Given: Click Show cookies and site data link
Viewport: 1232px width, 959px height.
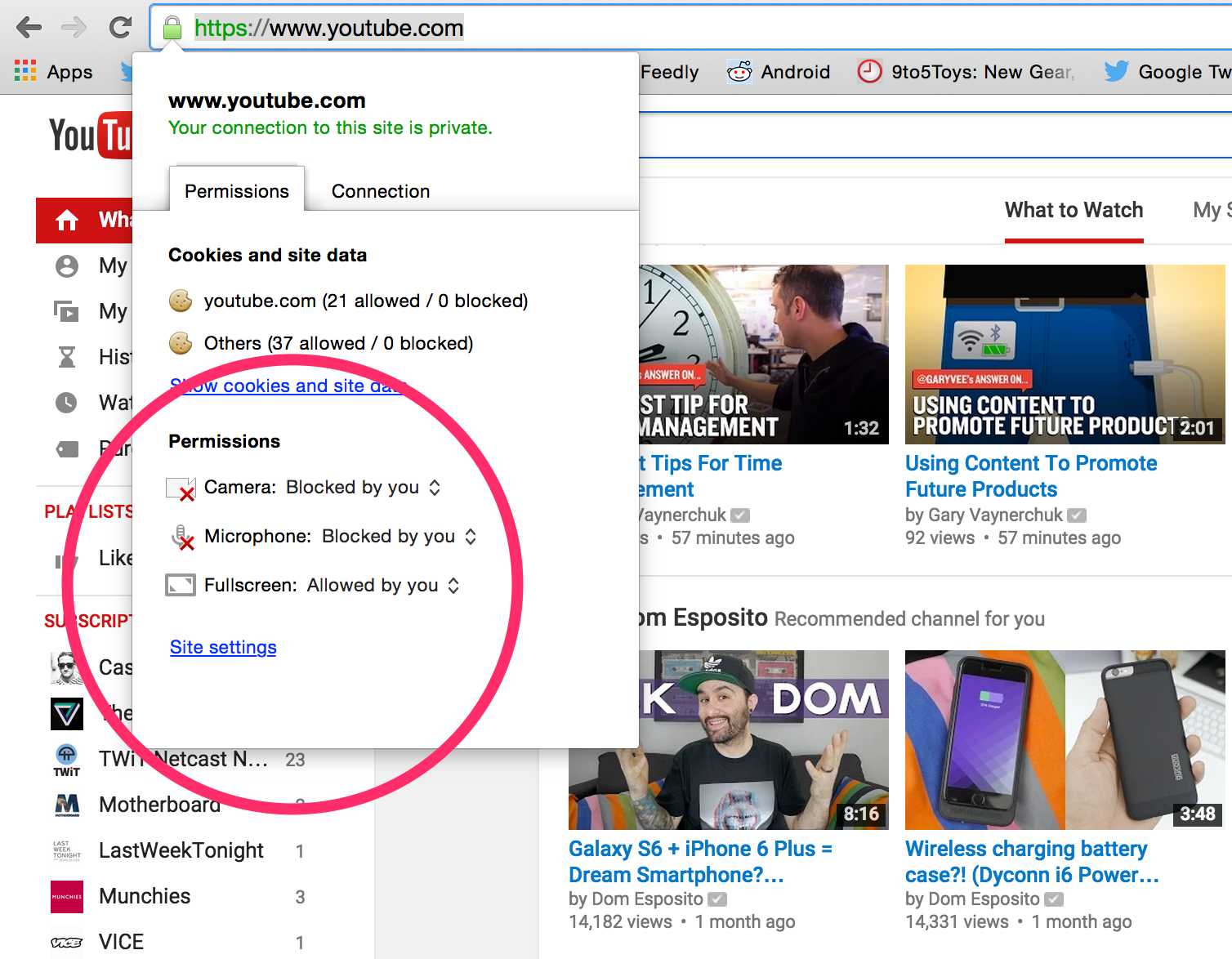Looking at the screenshot, I should point(288,386).
